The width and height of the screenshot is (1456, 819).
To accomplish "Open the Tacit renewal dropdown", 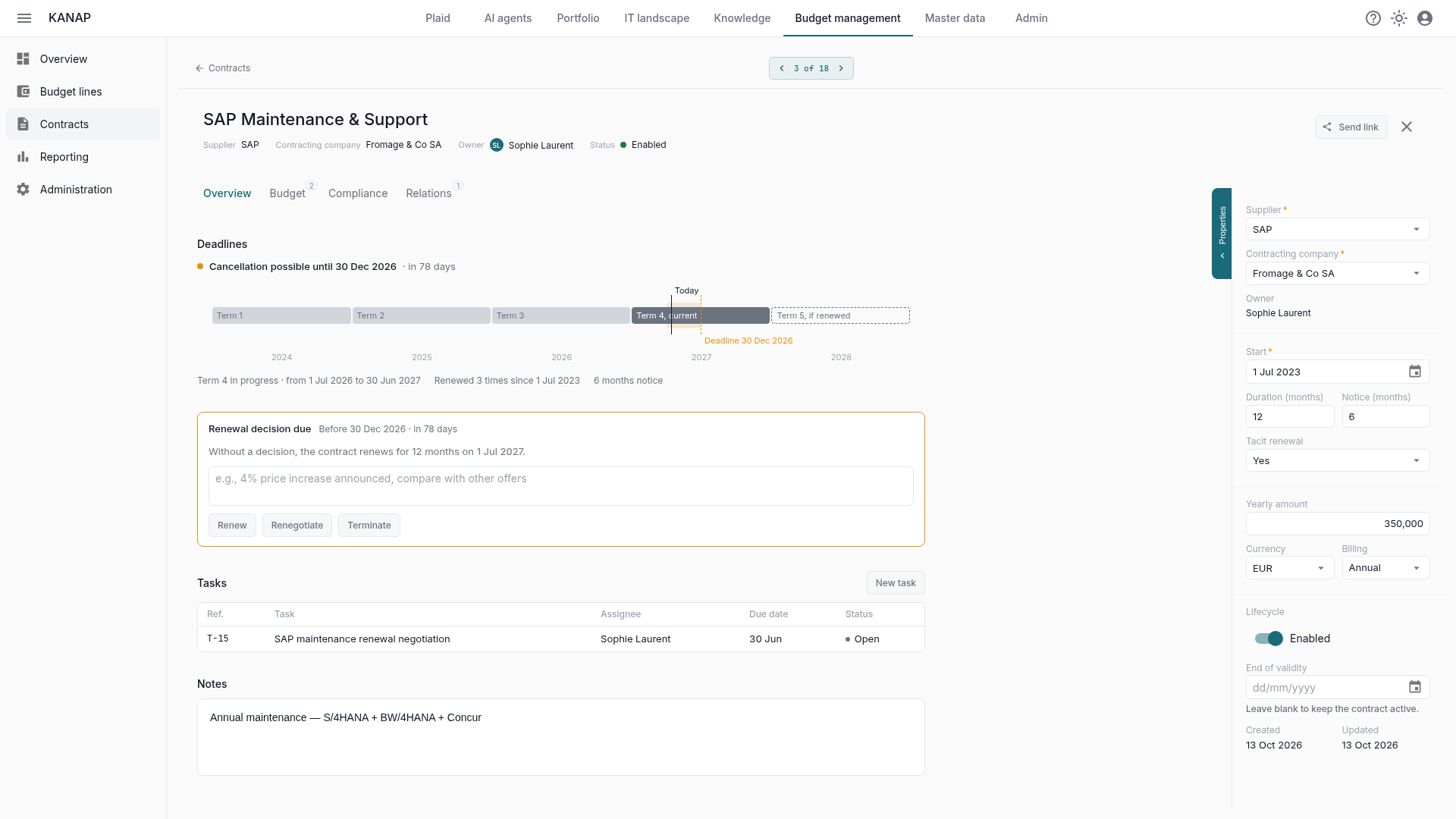I will point(1338,460).
